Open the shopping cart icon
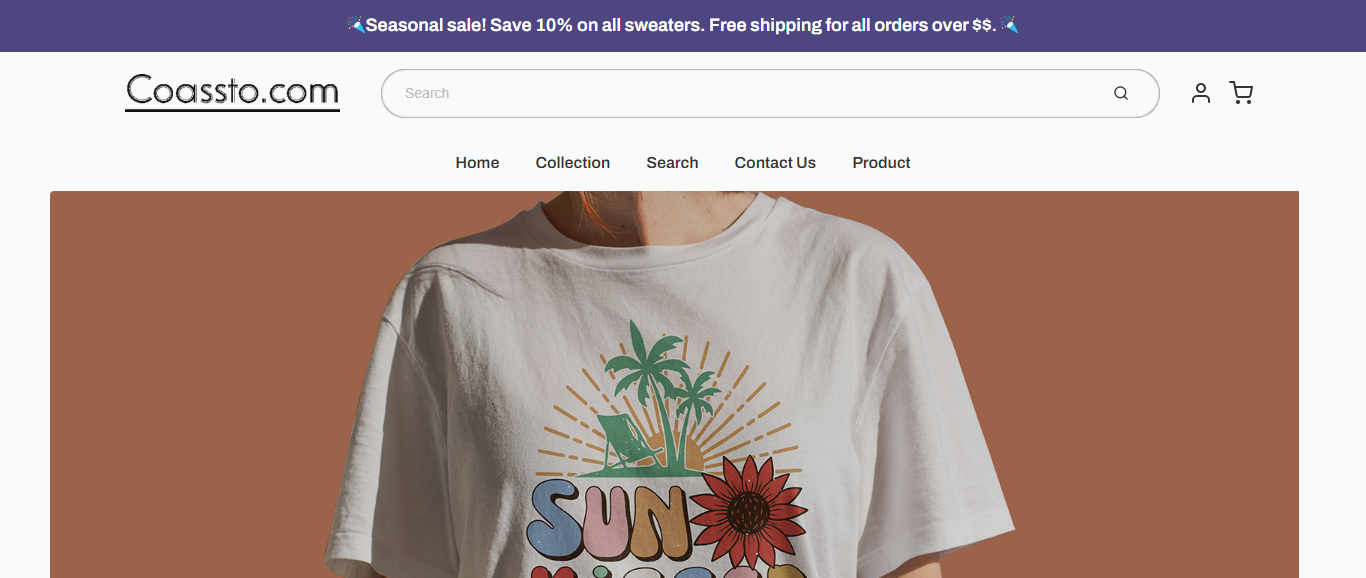The width and height of the screenshot is (1366, 578). pyautogui.click(x=1241, y=93)
